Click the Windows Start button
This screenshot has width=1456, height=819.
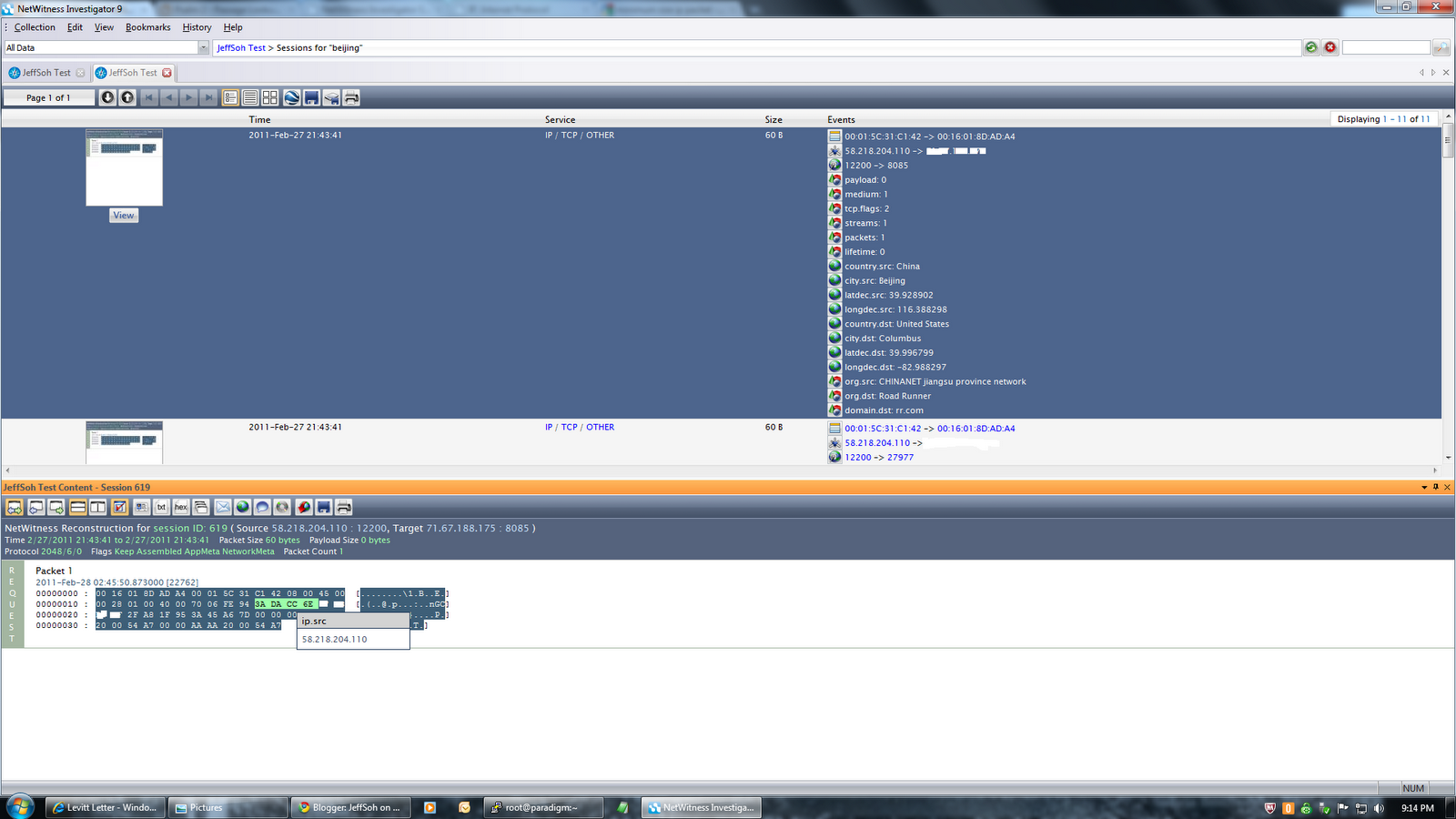(x=20, y=806)
